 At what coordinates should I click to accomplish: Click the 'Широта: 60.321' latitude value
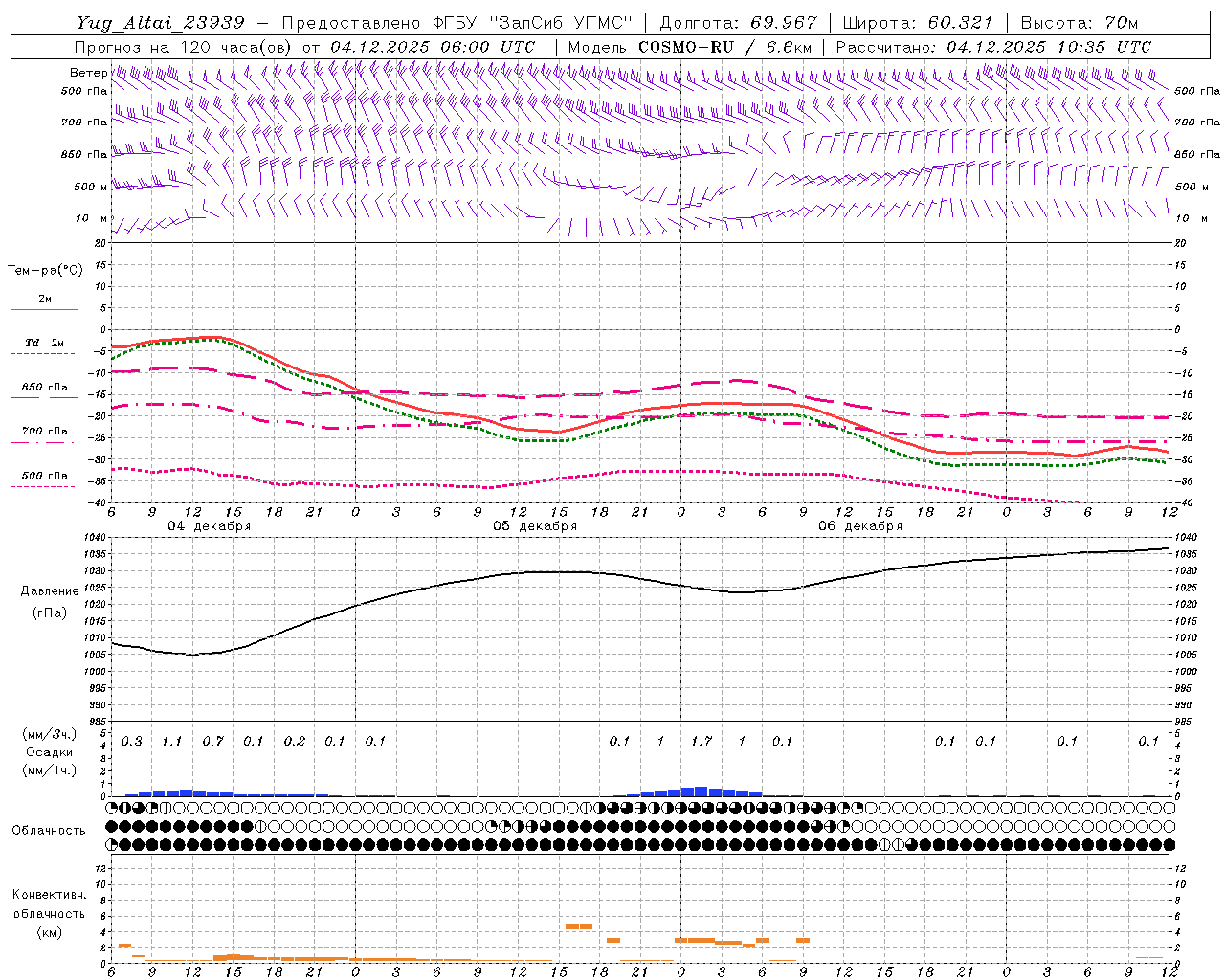pyautogui.click(x=917, y=23)
